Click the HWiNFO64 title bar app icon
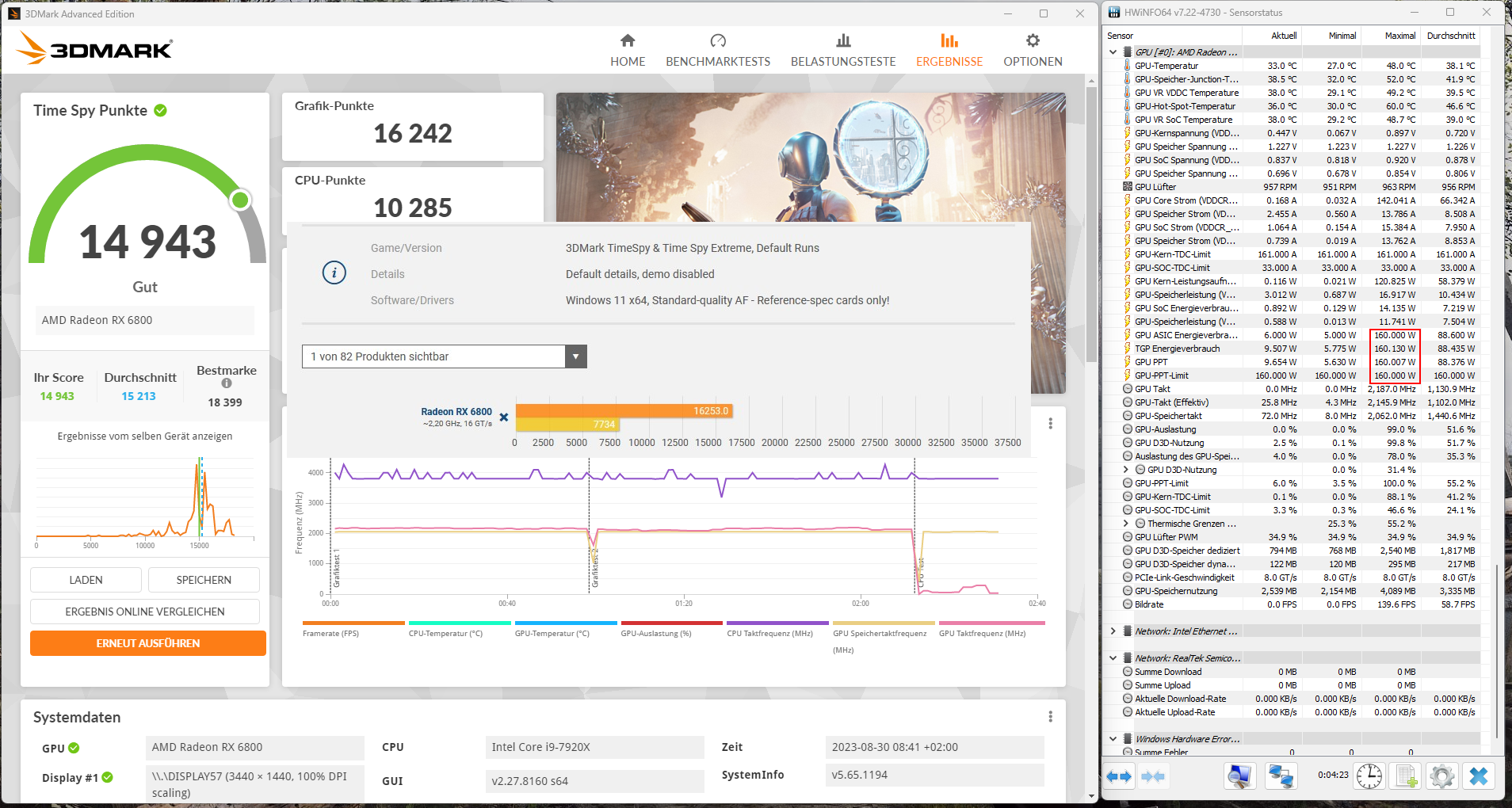1512x808 pixels. point(1114,13)
